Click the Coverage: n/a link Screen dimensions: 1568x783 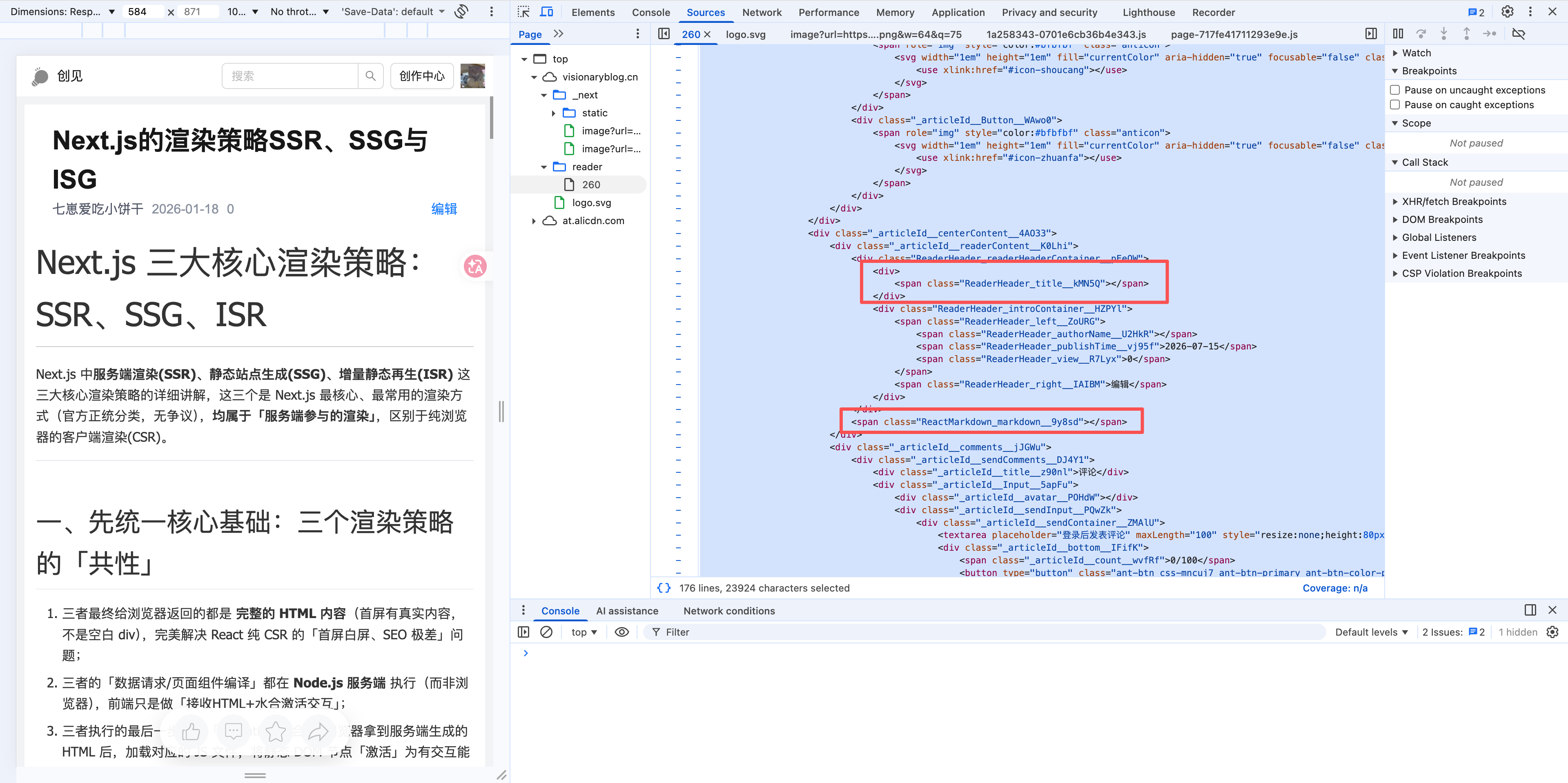[x=1335, y=588]
